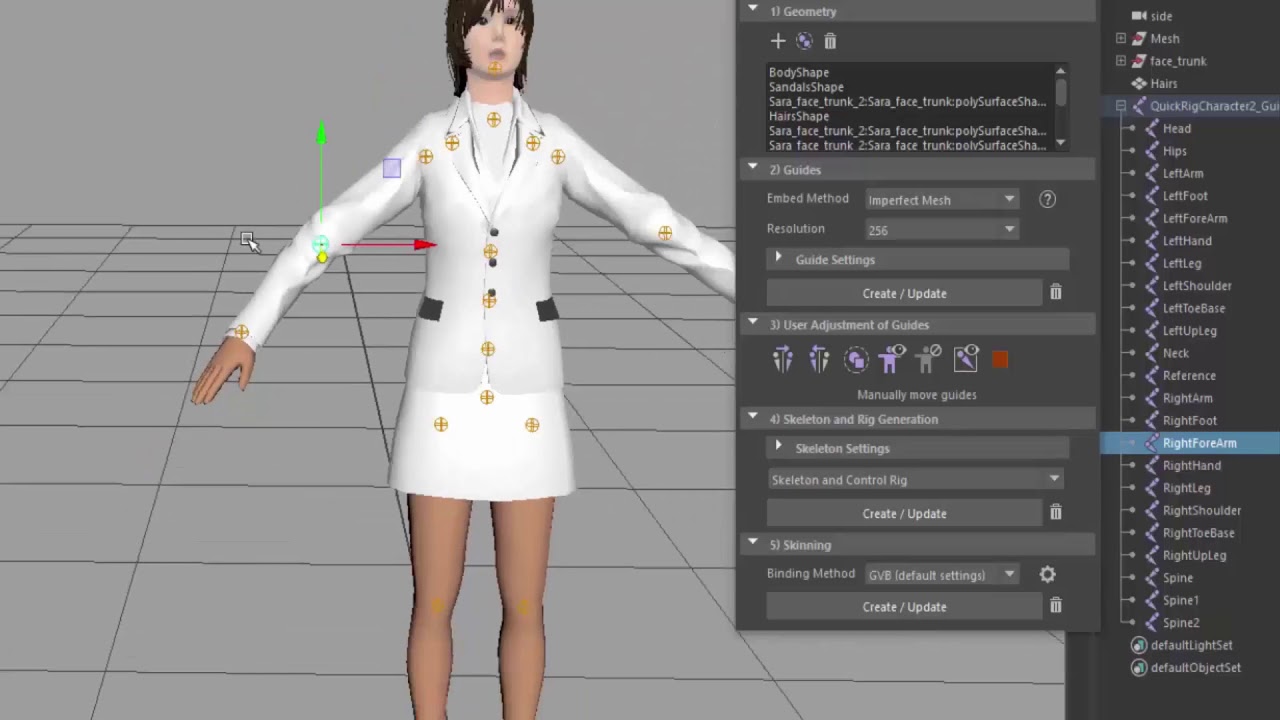Click the blue square planar move handle
The height and width of the screenshot is (720, 1280).
click(391, 169)
